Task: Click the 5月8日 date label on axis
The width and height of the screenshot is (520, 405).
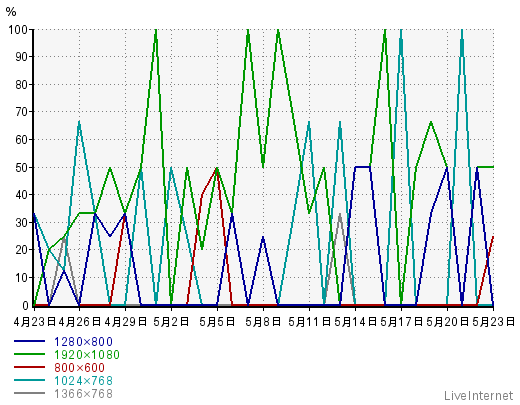Action: point(263,322)
